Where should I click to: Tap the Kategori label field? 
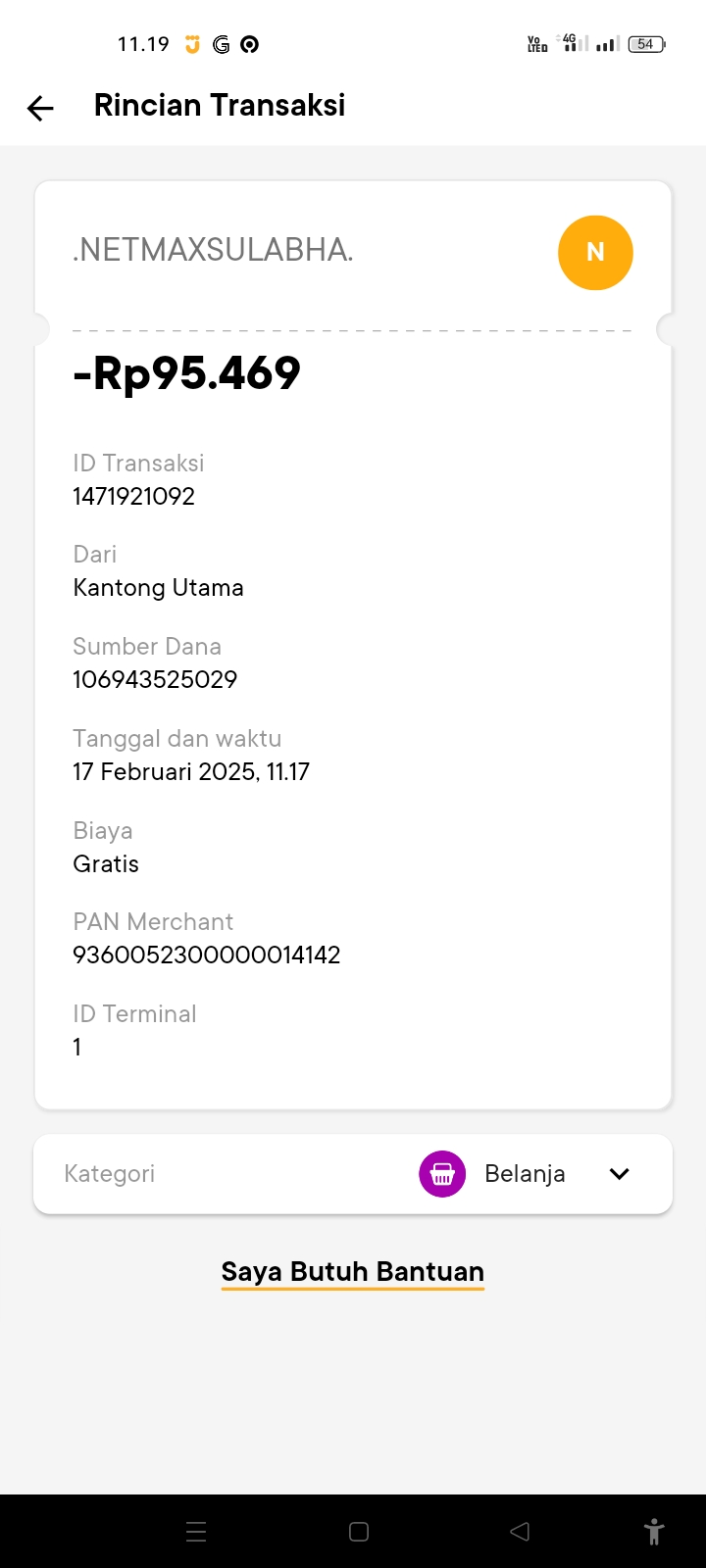[110, 1174]
